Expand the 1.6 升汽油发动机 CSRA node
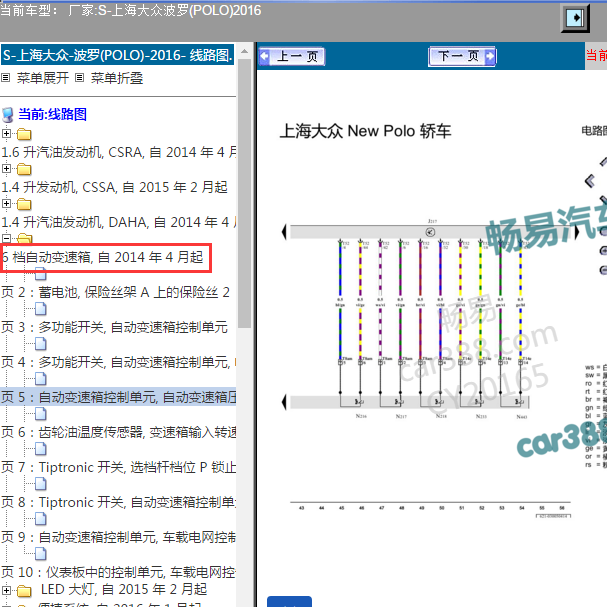607x607 pixels. 6,134
